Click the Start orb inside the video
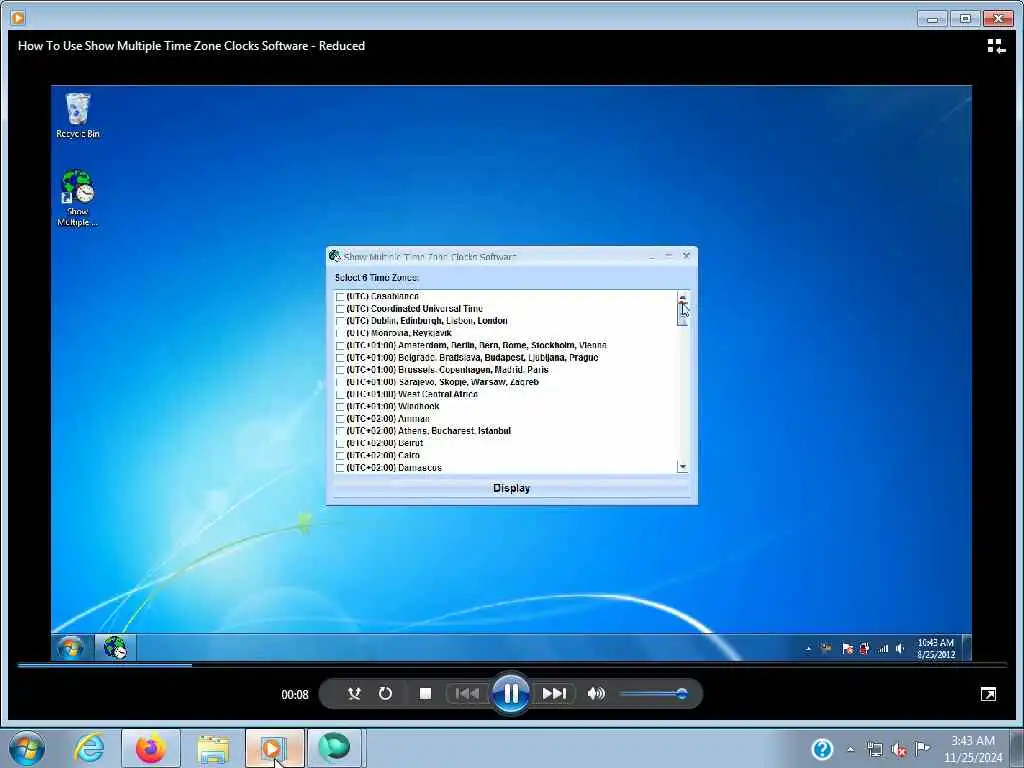This screenshot has height=768, width=1024. point(70,648)
